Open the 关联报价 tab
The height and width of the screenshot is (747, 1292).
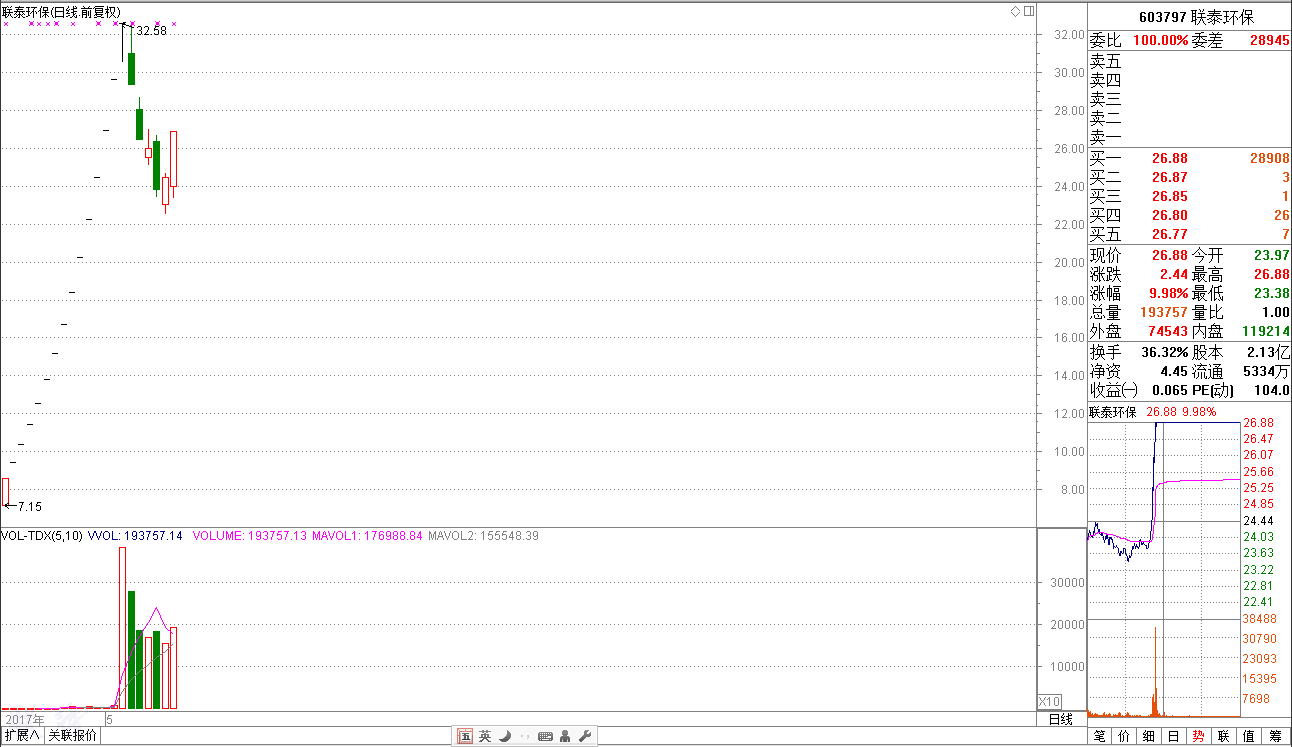pos(73,736)
